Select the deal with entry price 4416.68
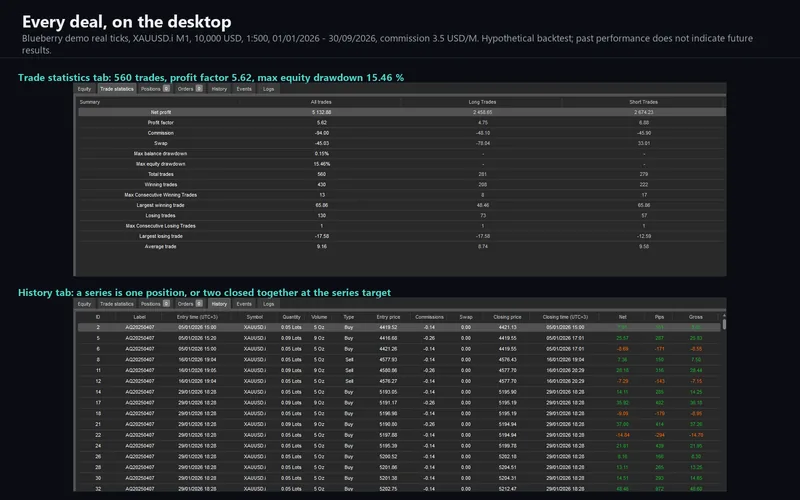 coord(399,338)
